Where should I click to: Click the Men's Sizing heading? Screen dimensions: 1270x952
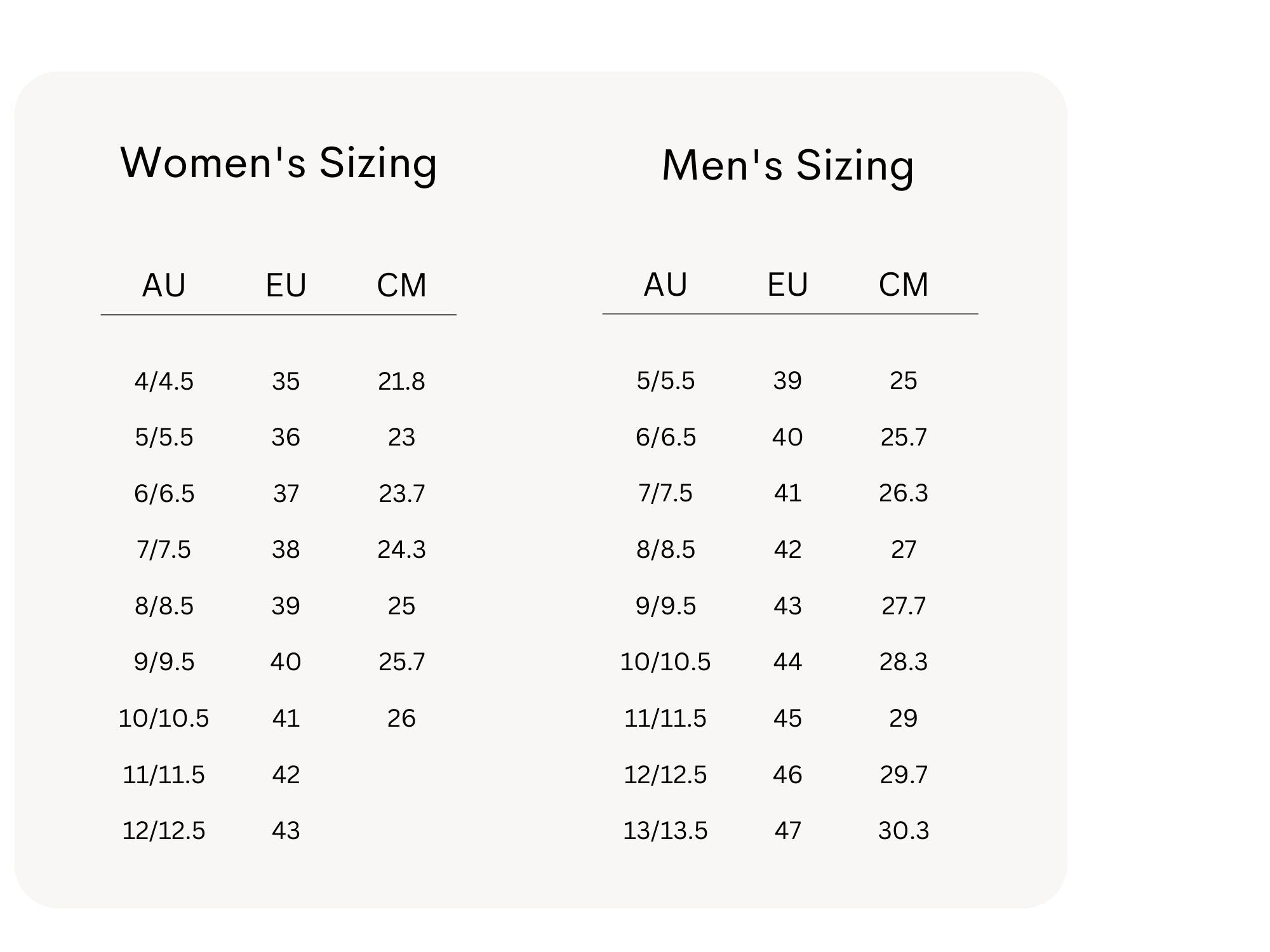(787, 166)
